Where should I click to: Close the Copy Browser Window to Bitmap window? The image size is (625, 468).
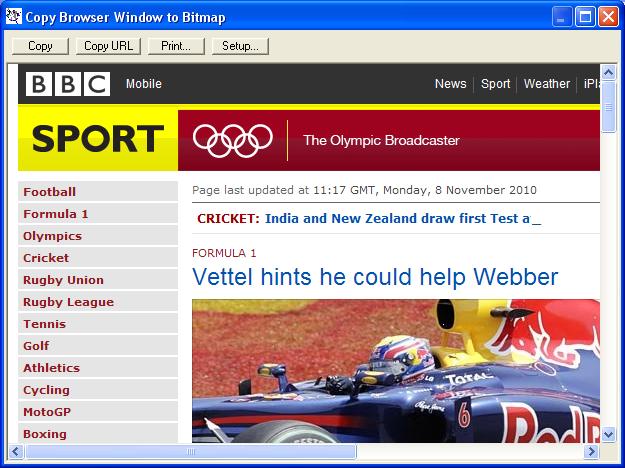(608, 17)
